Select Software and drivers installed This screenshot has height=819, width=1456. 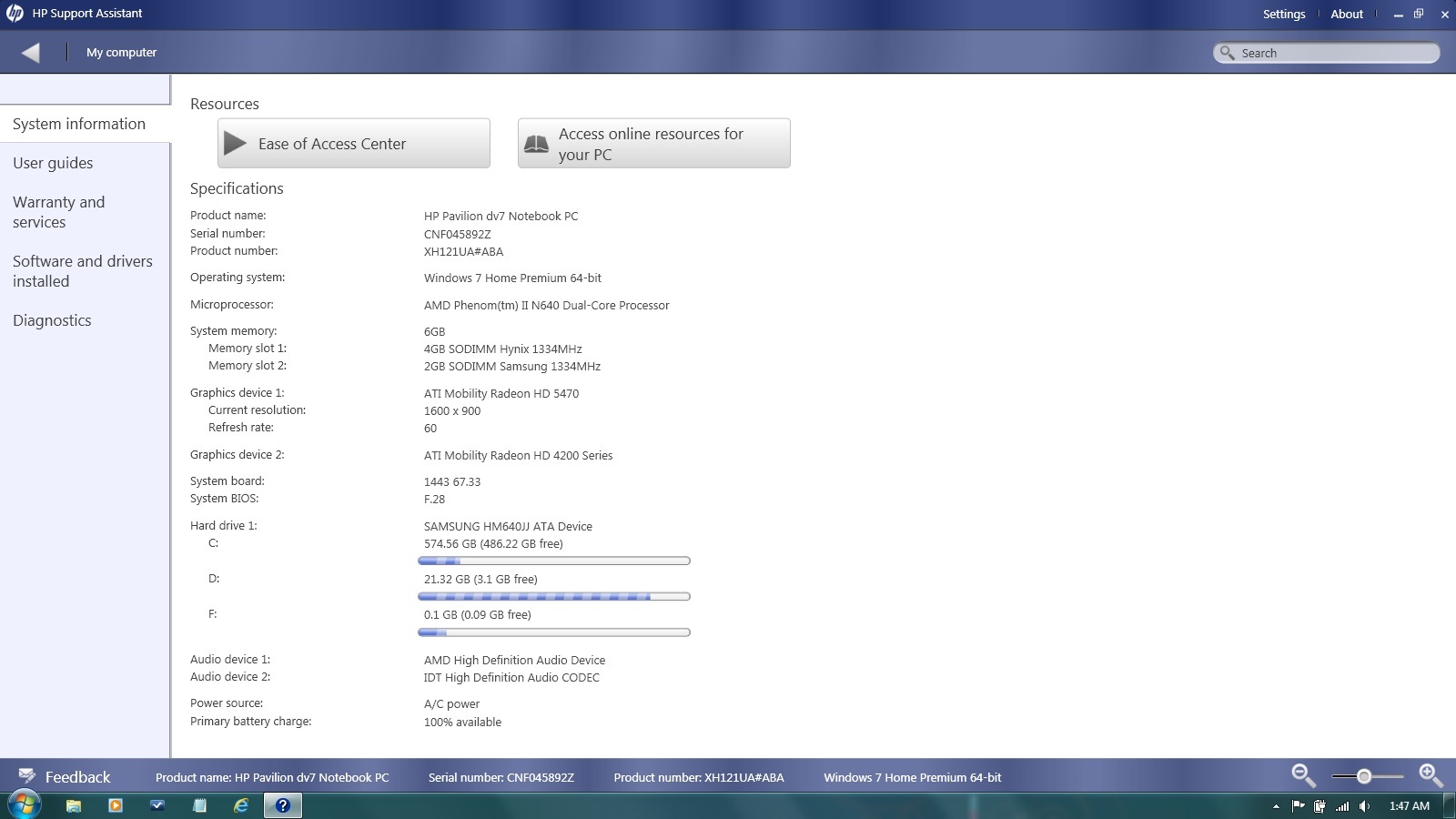tap(82, 271)
